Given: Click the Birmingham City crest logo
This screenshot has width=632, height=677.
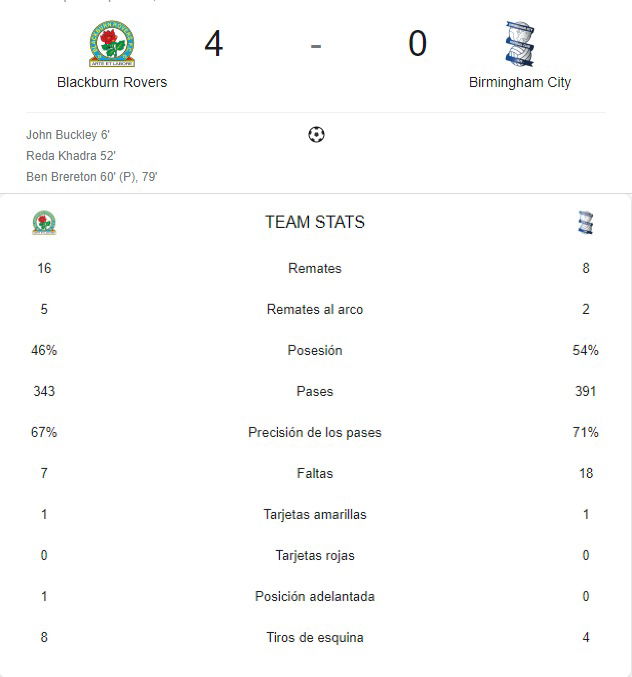Looking at the screenshot, I should (x=520, y=44).
